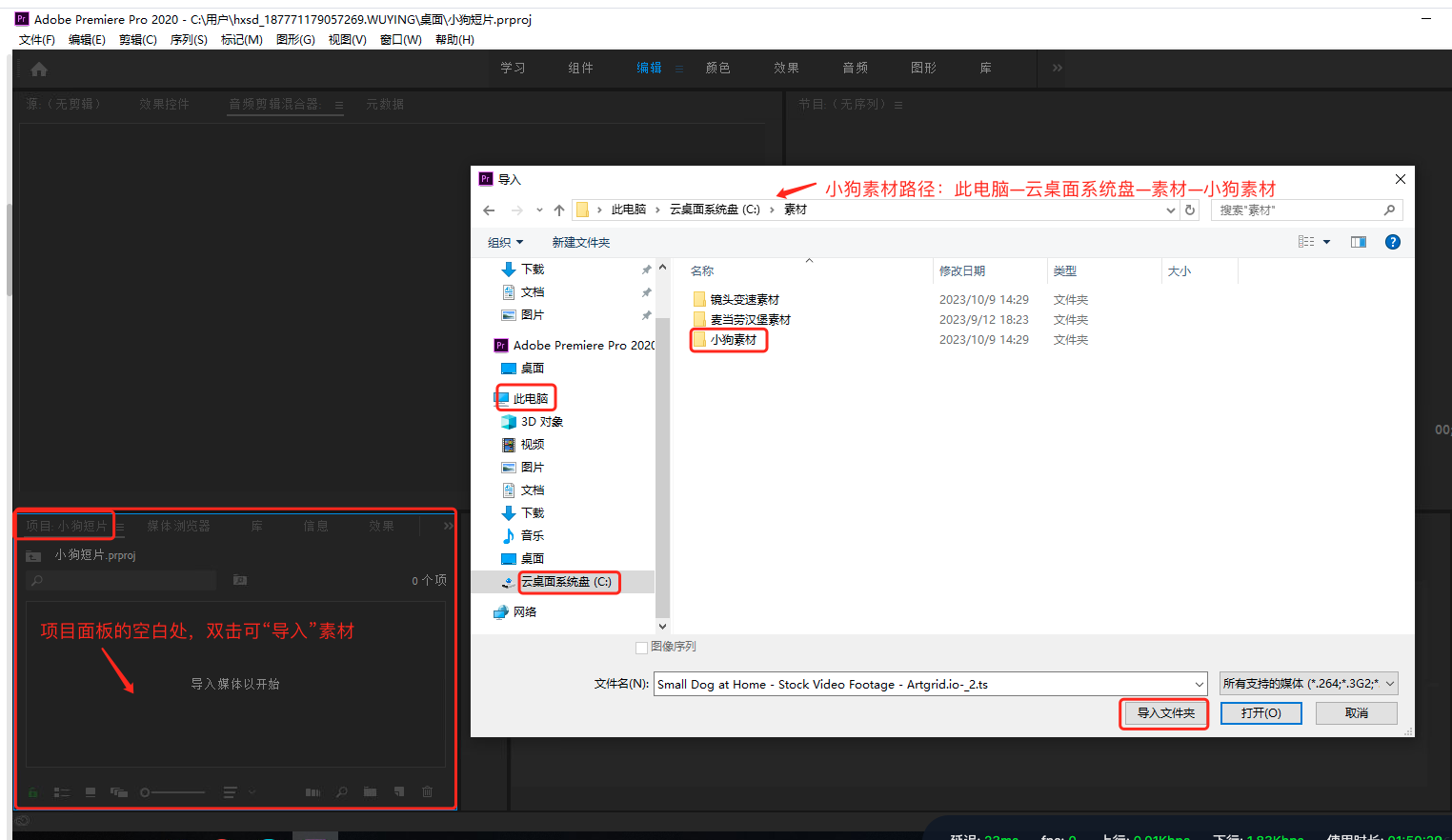Image resolution: width=1452 pixels, height=840 pixels.
Task: Open the 组织 dropdown menu
Action: (505, 243)
